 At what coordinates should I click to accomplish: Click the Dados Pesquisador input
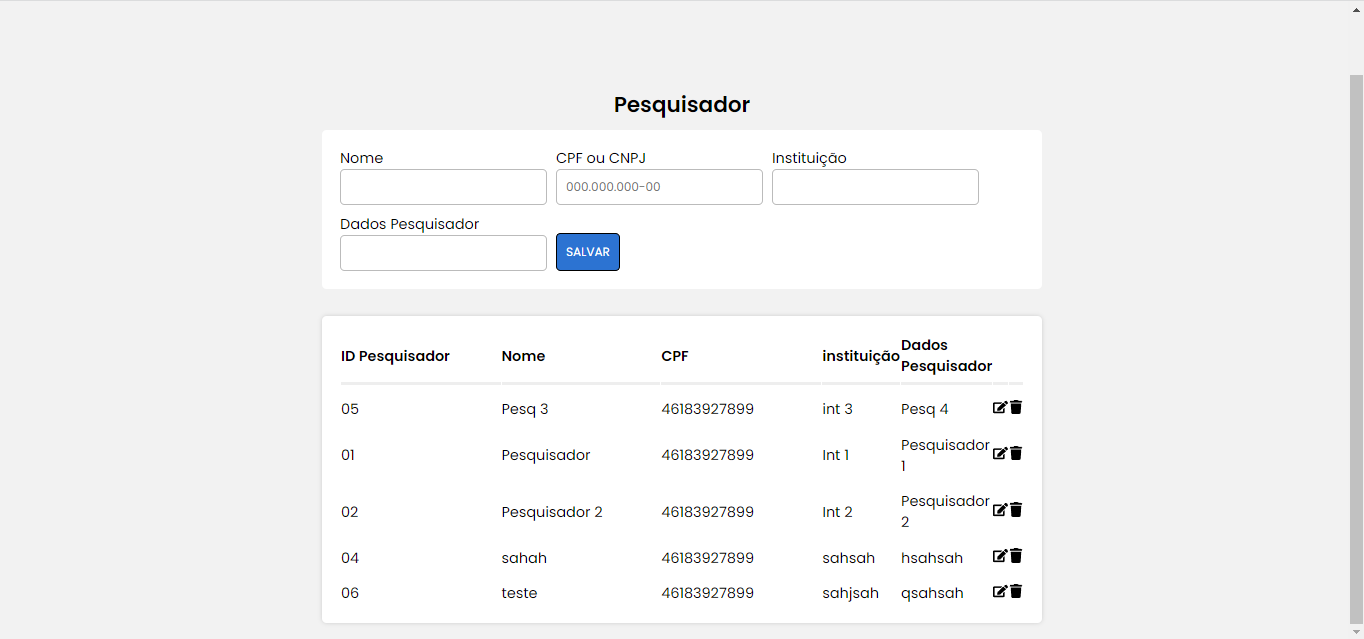coord(443,252)
